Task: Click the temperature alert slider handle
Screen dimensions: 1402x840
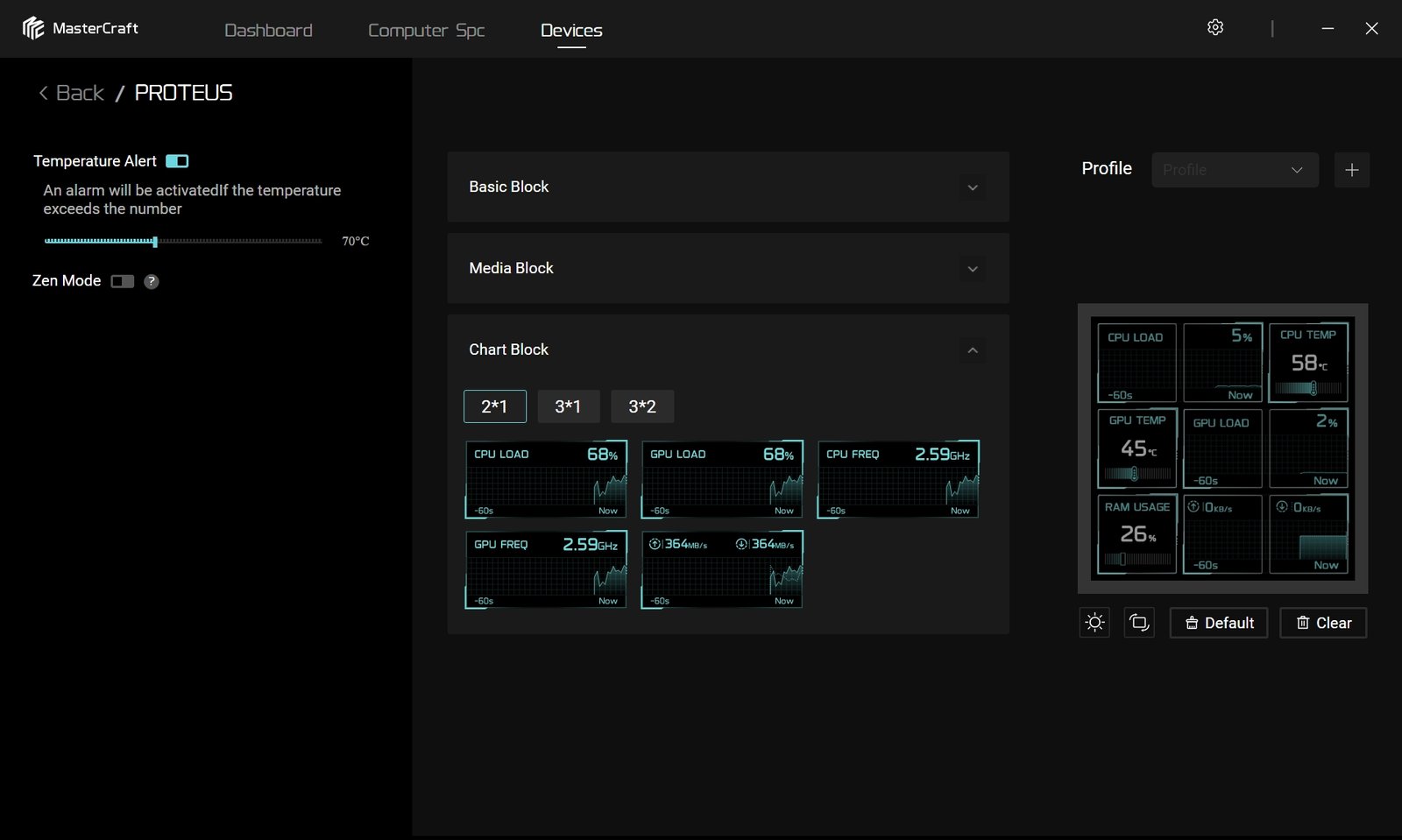Action: point(155,241)
